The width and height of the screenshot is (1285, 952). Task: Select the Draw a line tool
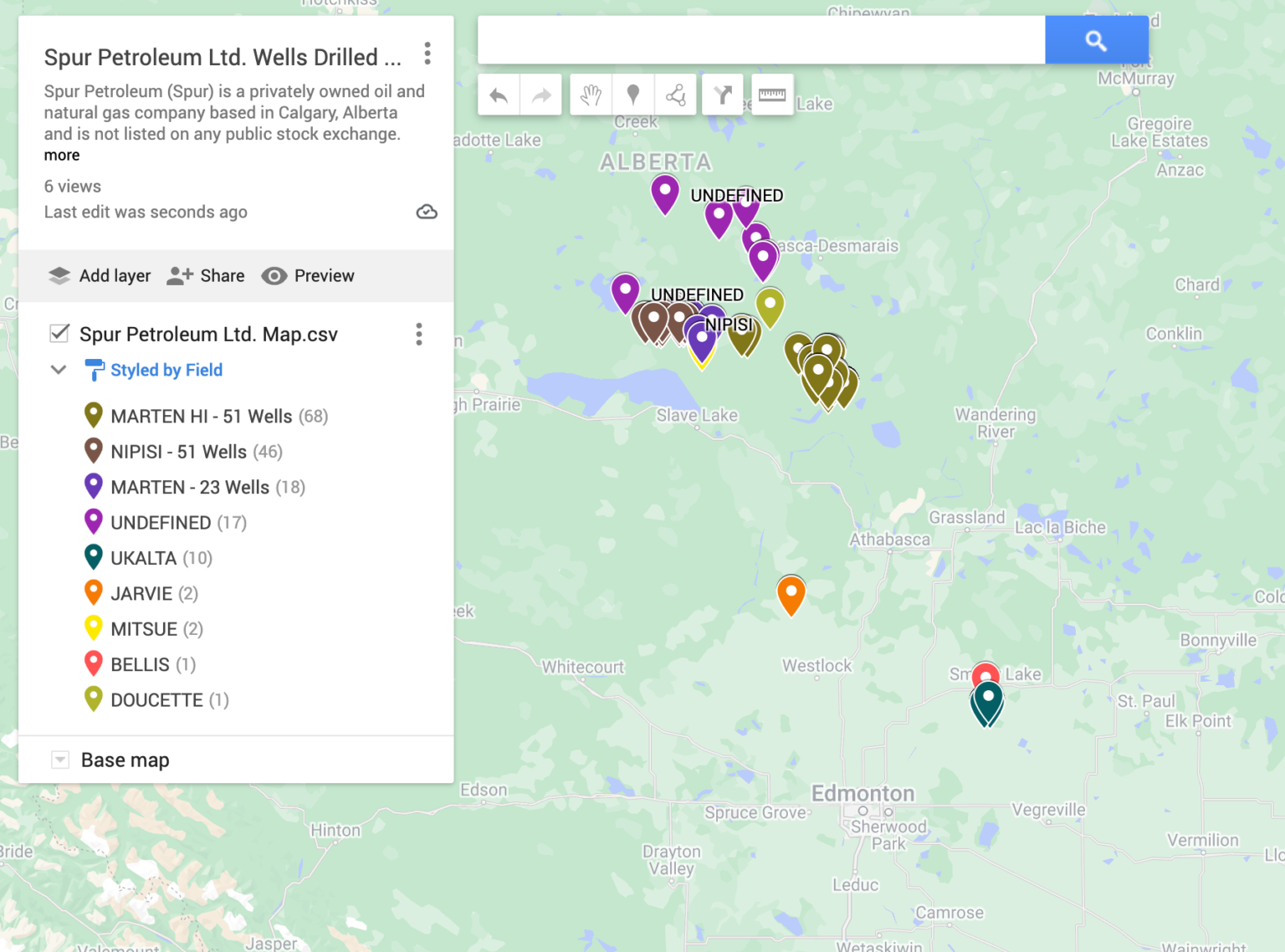click(676, 95)
